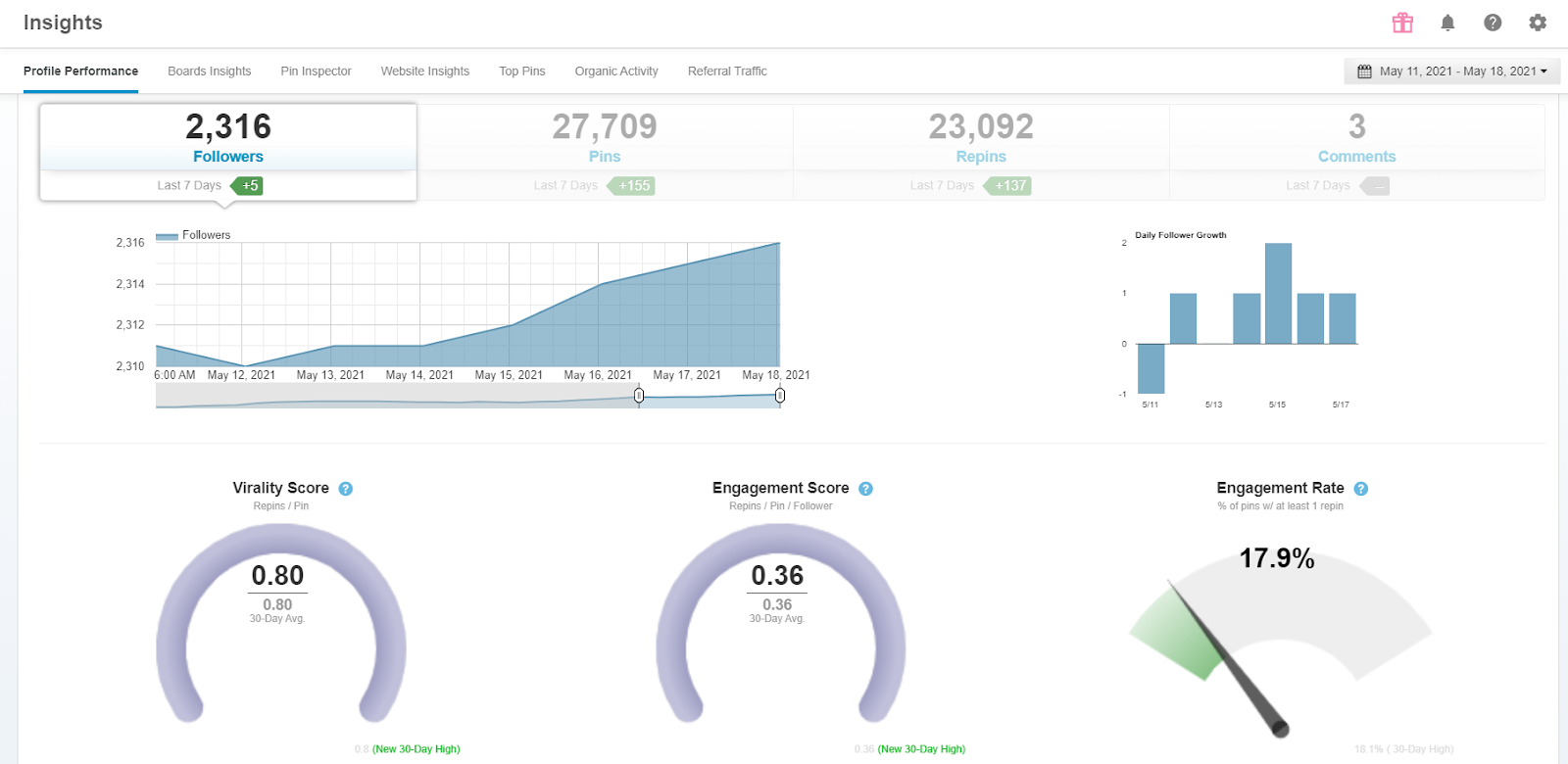Click the Engagement Score gauge value 0.36

pos(777,575)
